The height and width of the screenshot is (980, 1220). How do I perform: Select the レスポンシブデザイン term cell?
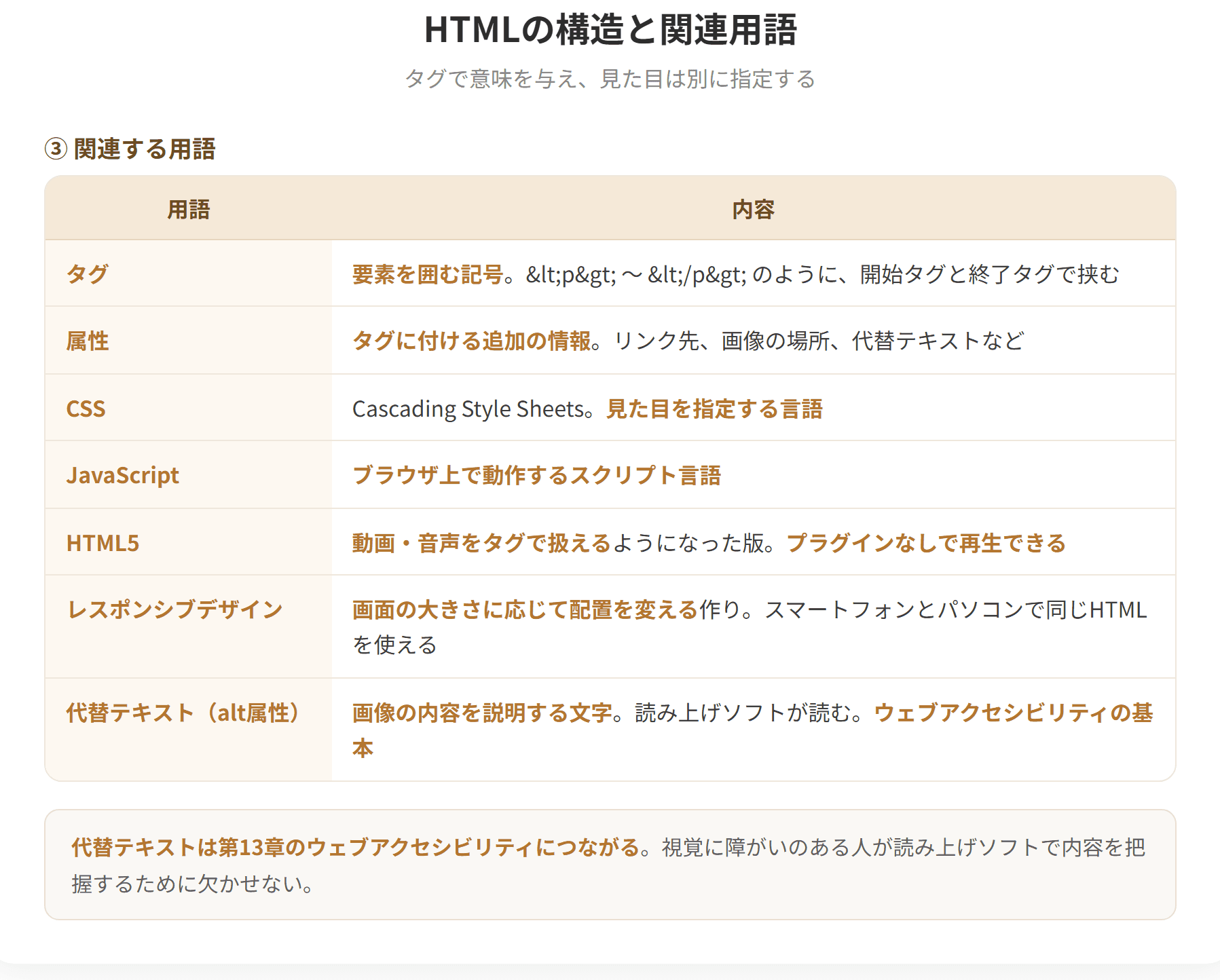(x=189, y=626)
